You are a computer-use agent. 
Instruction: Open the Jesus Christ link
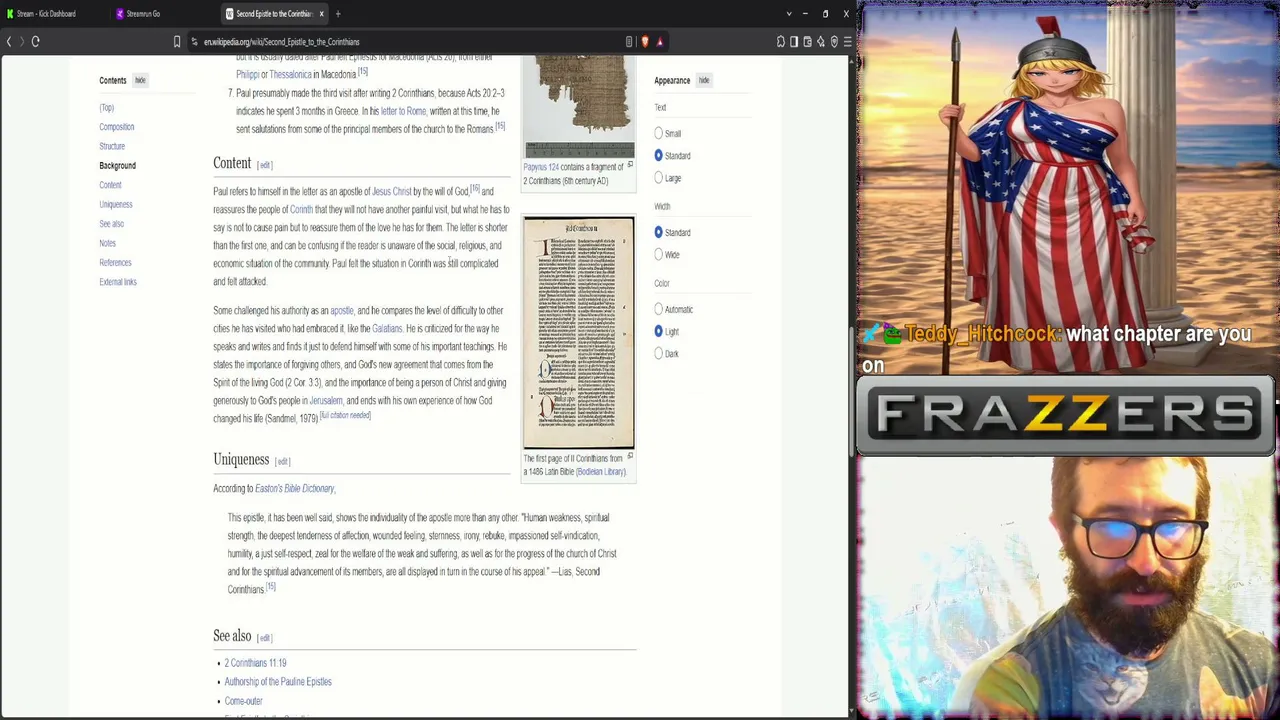click(392, 191)
